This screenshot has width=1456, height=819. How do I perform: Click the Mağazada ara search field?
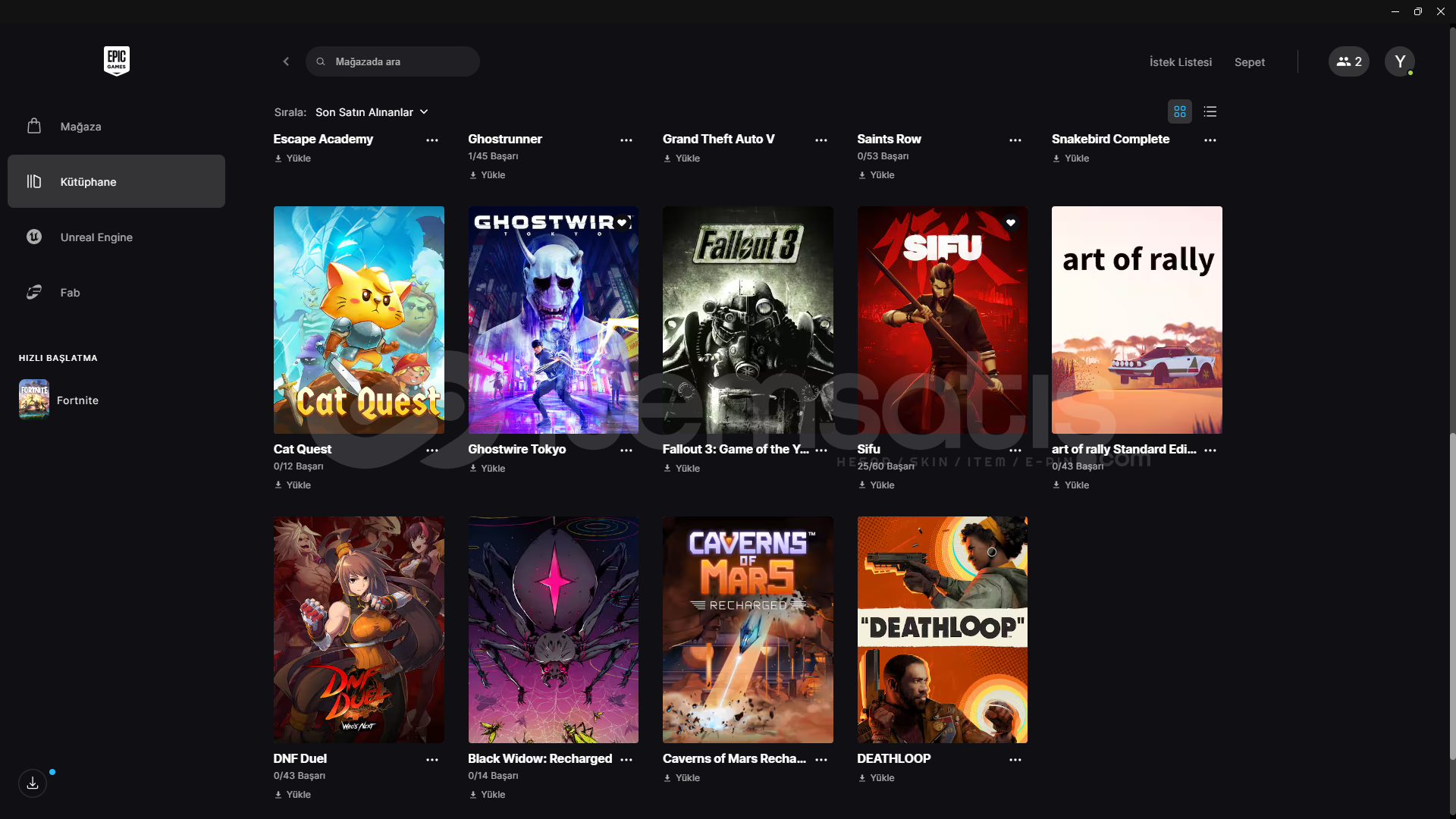tap(393, 61)
